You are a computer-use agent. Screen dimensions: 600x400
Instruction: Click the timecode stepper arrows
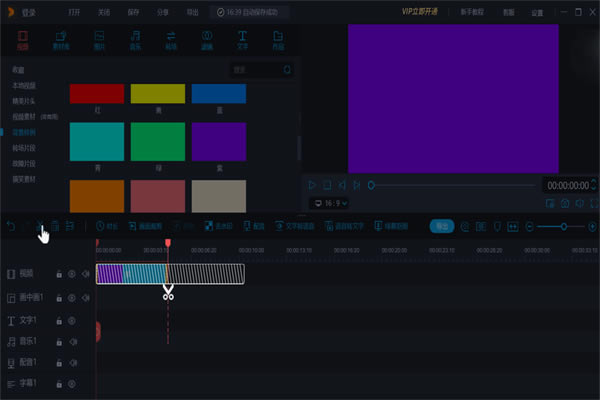click(x=592, y=185)
